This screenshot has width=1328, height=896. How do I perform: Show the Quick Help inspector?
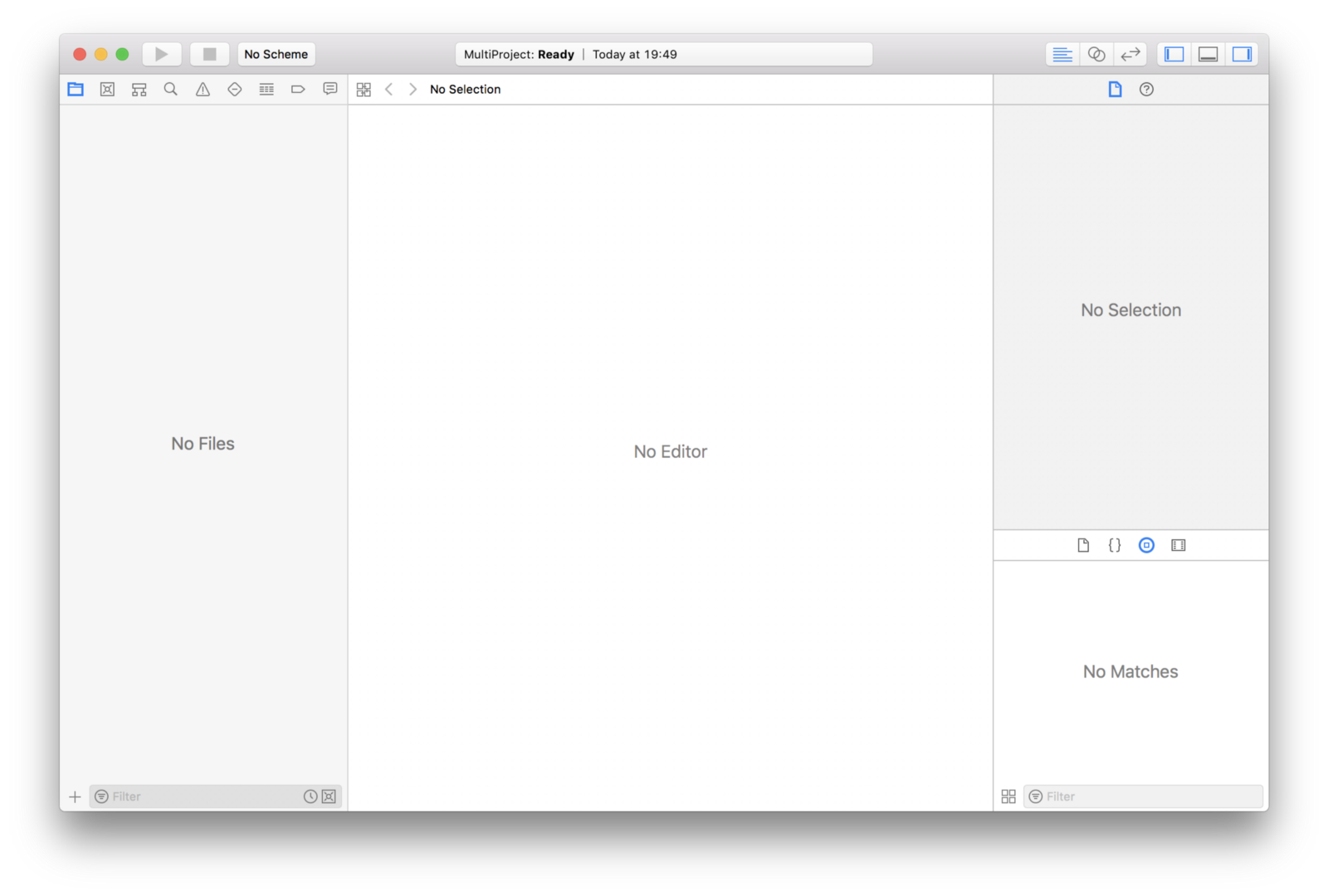(1146, 89)
